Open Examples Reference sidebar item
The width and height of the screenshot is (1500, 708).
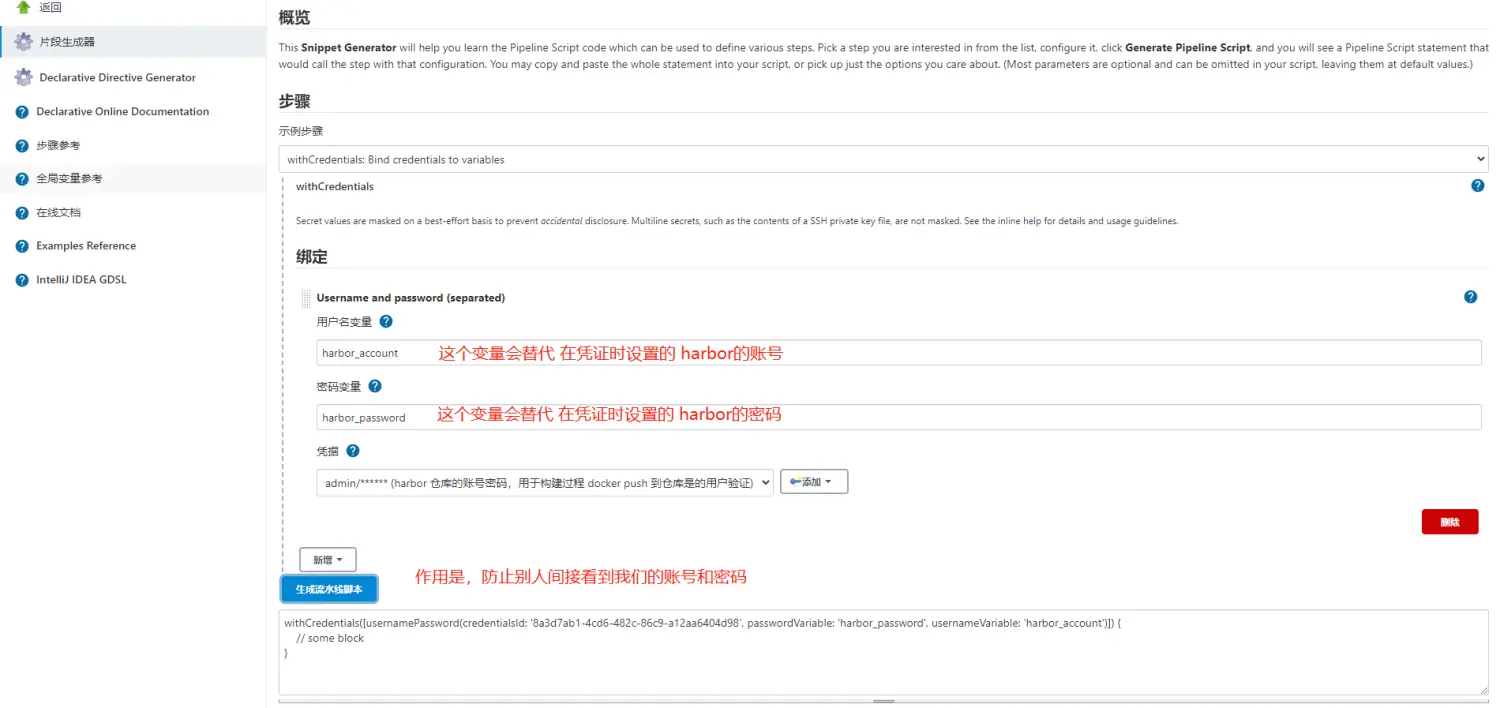tap(85, 246)
